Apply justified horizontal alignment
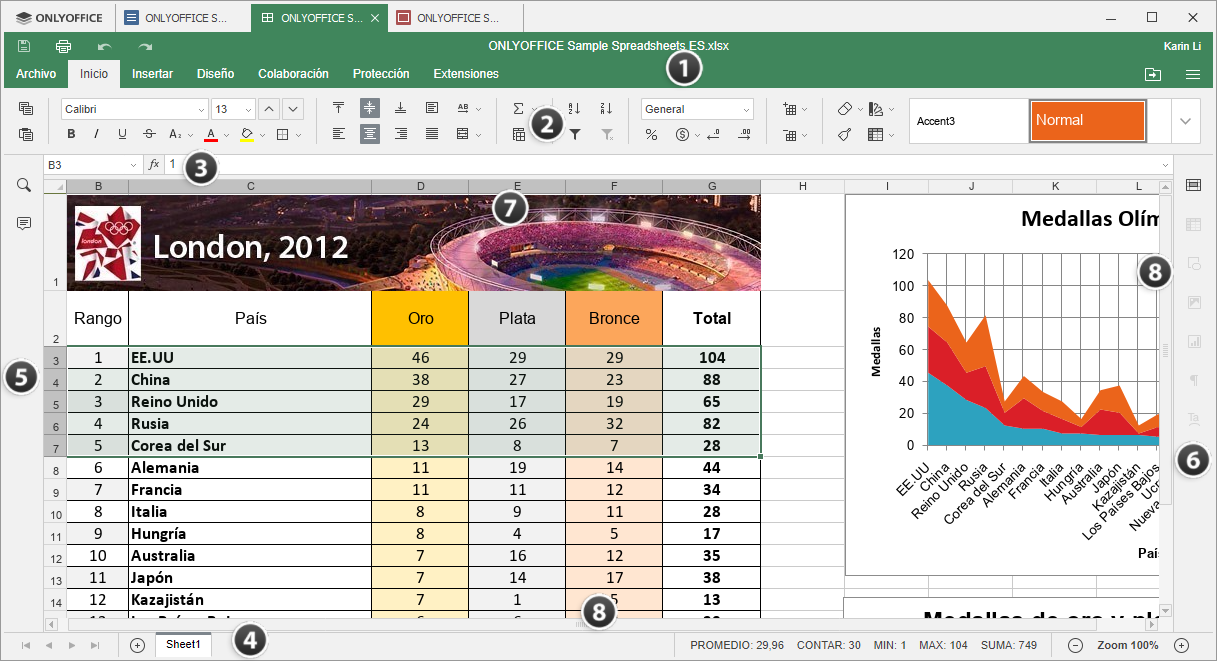This screenshot has height=661, width=1217. 432,134
